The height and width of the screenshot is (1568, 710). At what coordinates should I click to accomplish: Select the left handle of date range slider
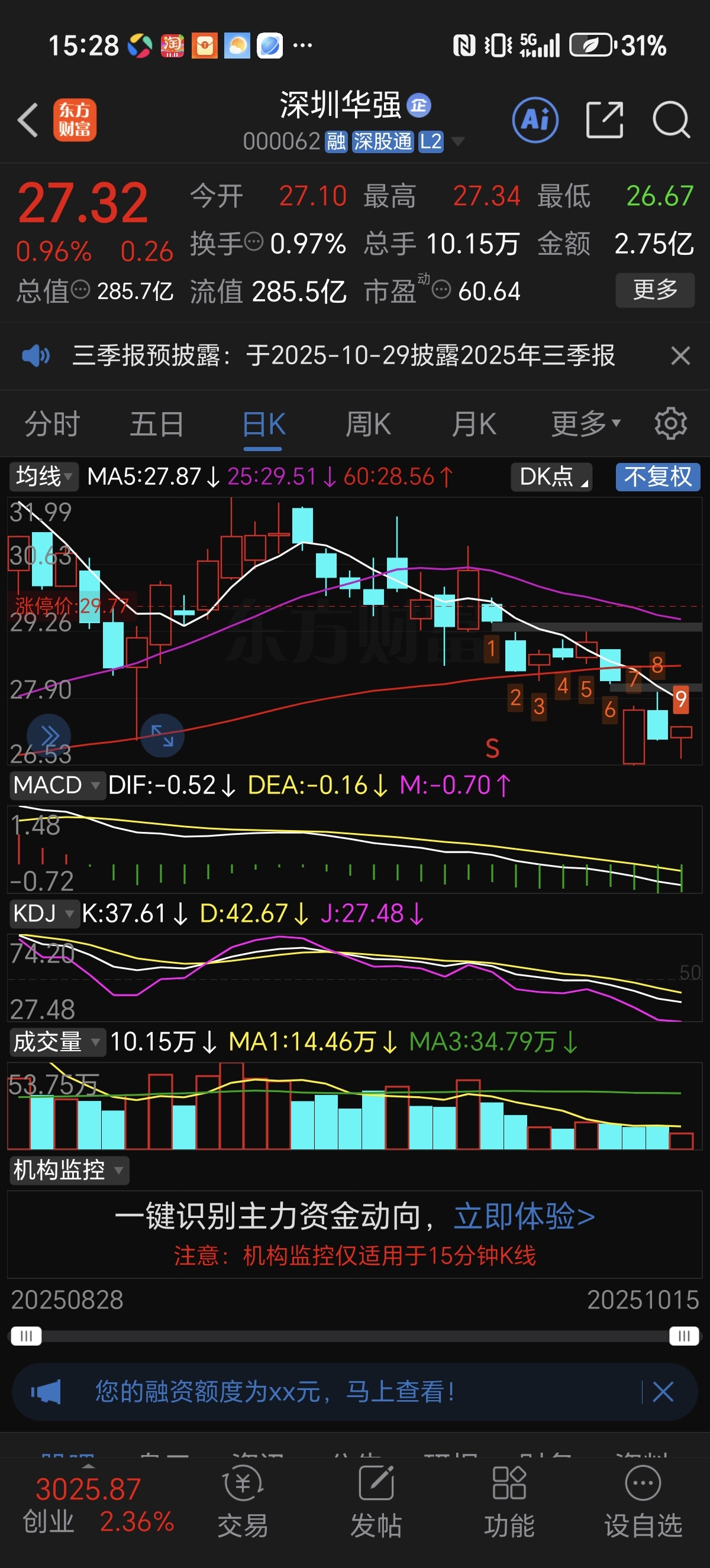coord(25,1336)
